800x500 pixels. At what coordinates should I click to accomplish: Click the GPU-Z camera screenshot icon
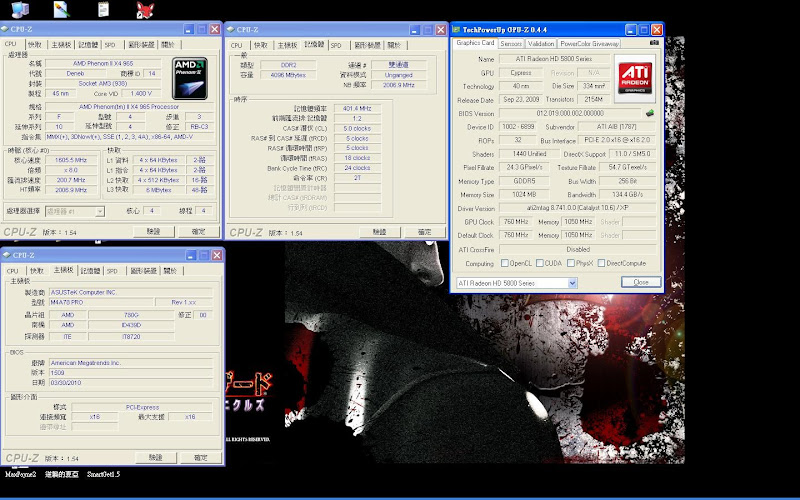click(654, 43)
